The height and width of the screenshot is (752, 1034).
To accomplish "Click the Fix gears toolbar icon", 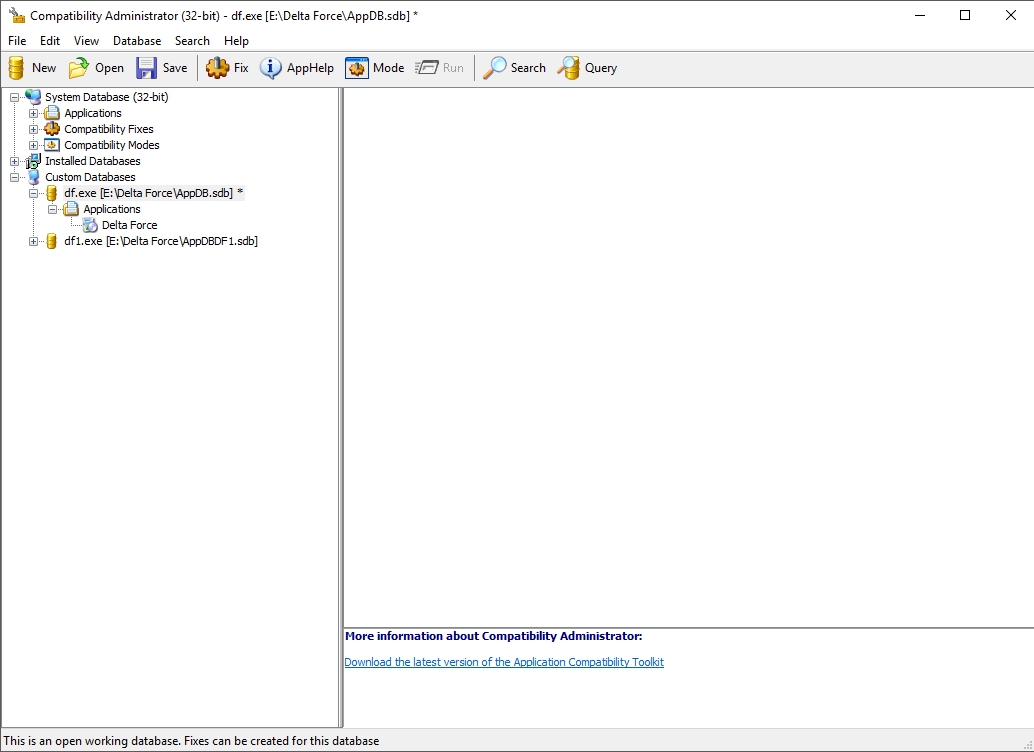I will coord(217,68).
